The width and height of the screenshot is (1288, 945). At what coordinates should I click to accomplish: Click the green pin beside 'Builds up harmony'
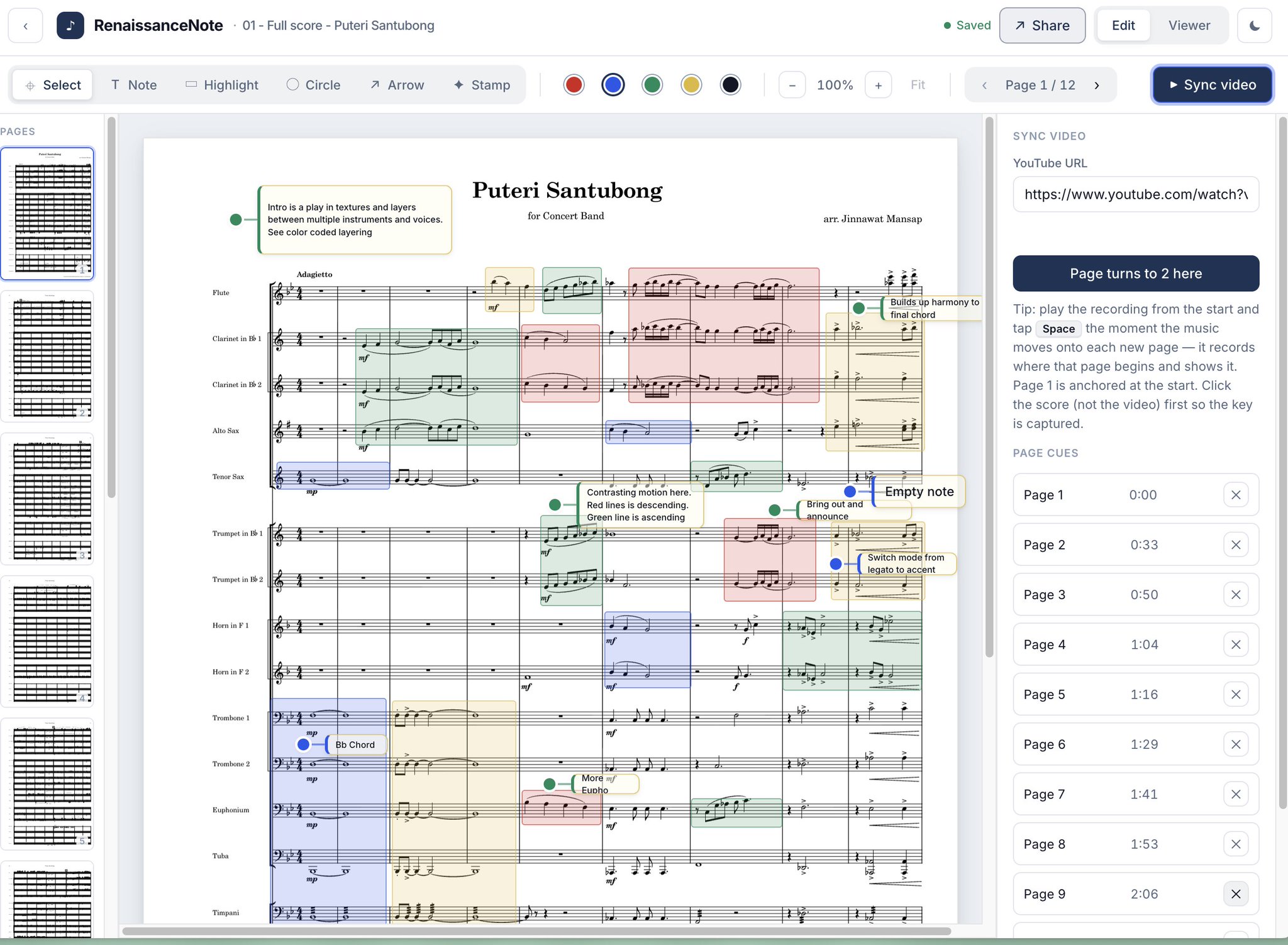click(858, 308)
